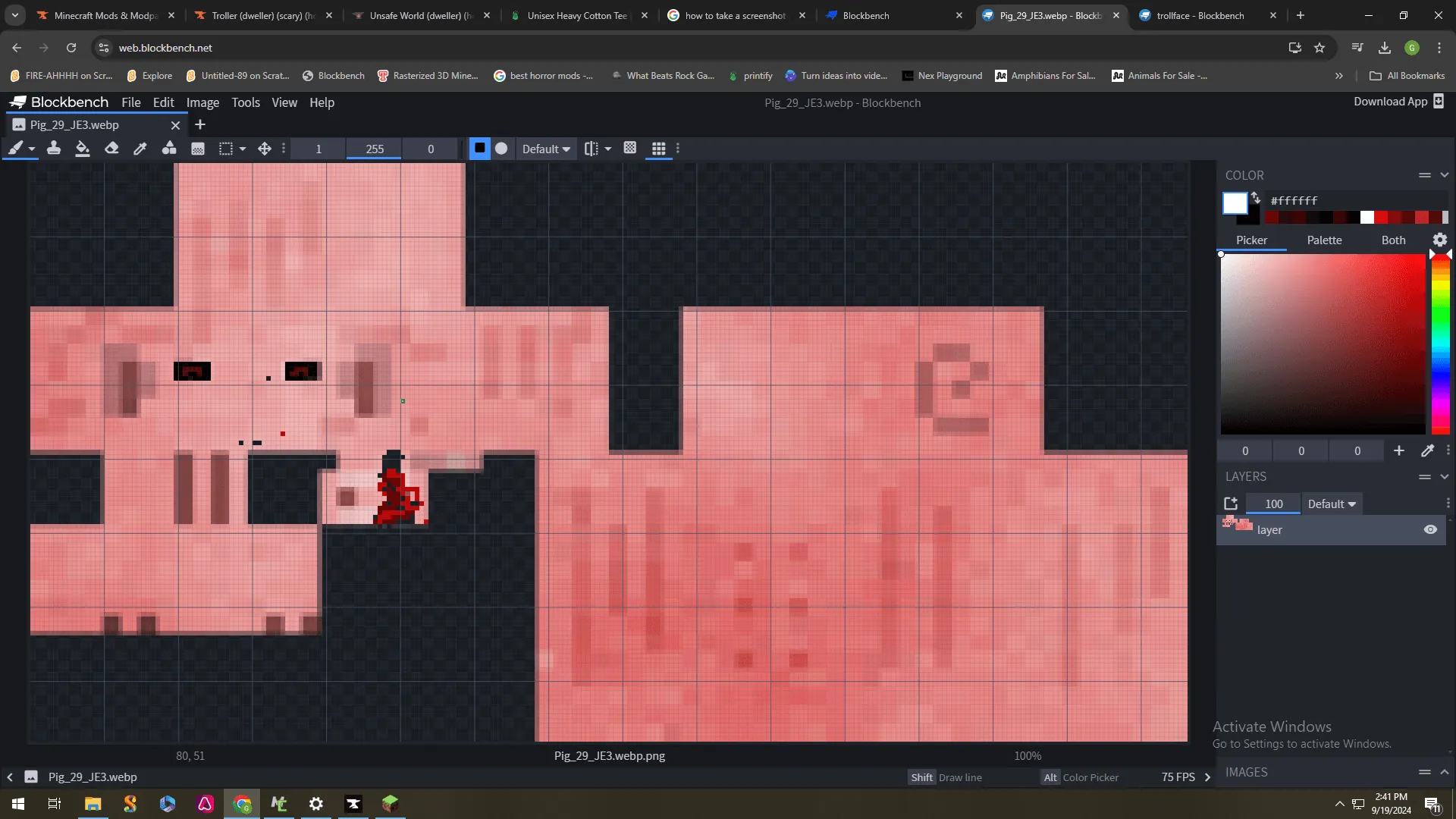Select the Brush tool

[17, 149]
